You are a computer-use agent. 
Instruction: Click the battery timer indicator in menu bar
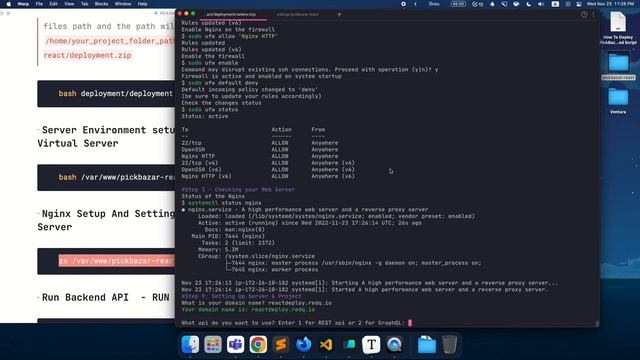[458, 4]
